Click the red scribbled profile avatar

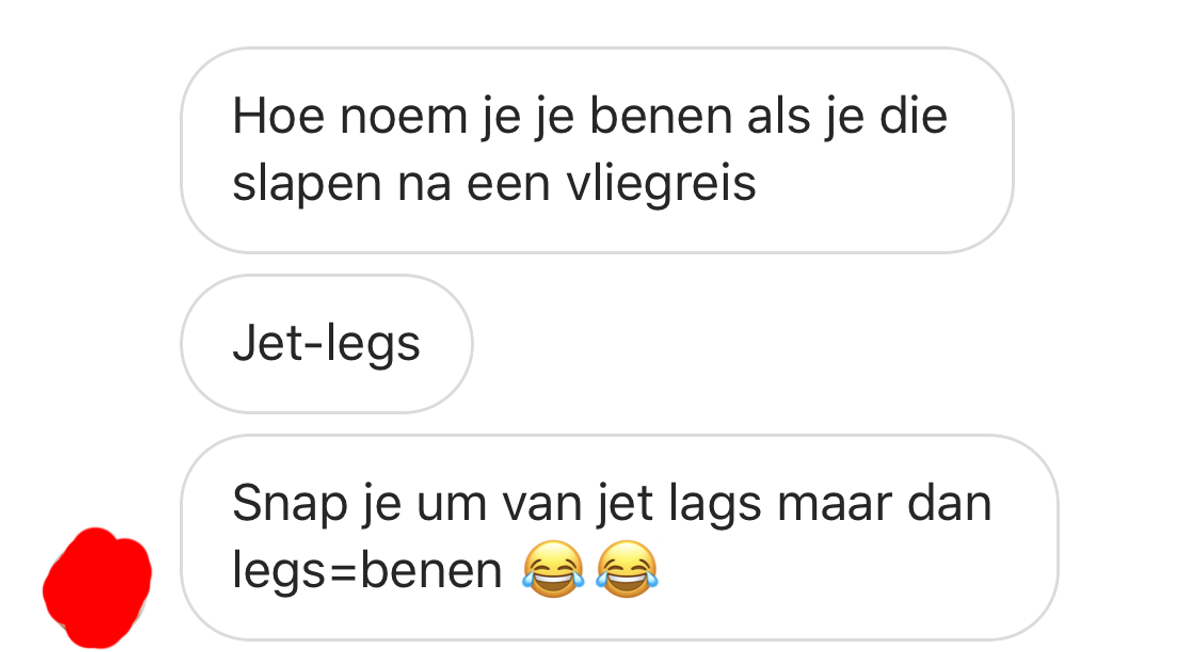point(97,583)
